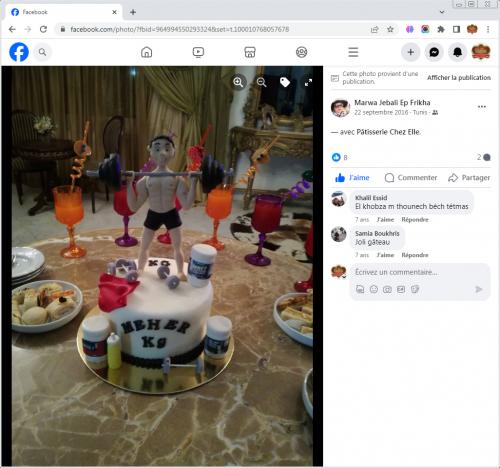Open the tab search chevron
Viewport: 500px width, 468px height.
click(x=442, y=12)
